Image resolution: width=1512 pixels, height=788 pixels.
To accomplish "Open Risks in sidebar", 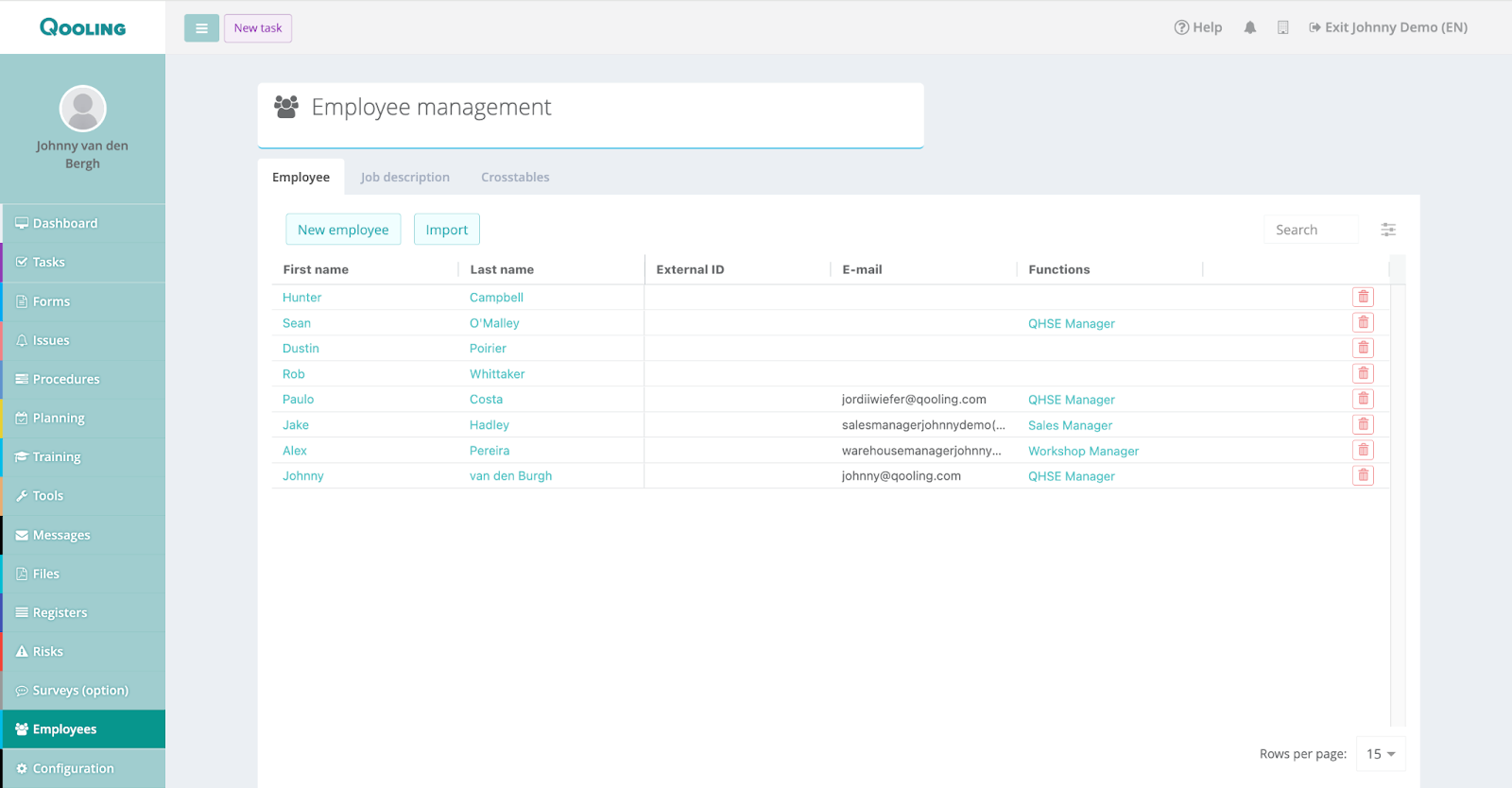I will (x=83, y=651).
